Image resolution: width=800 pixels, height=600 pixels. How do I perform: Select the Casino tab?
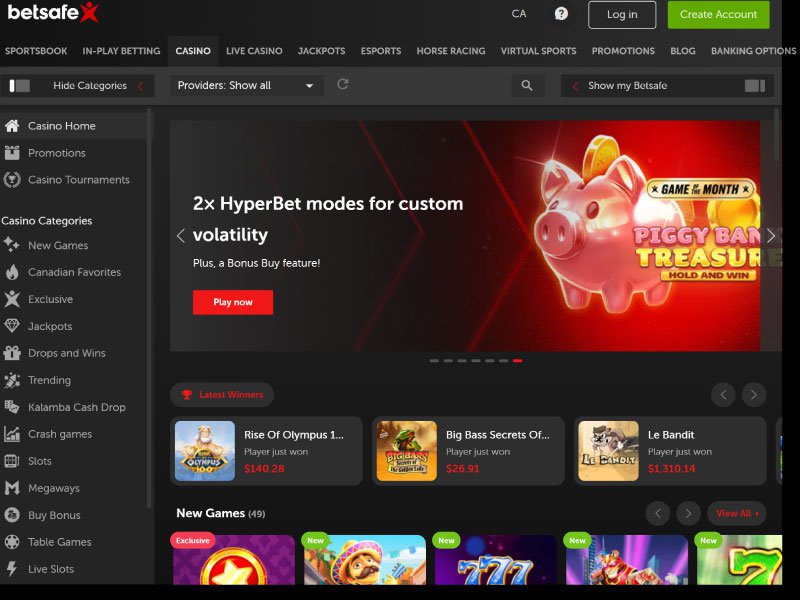pyautogui.click(x=193, y=51)
